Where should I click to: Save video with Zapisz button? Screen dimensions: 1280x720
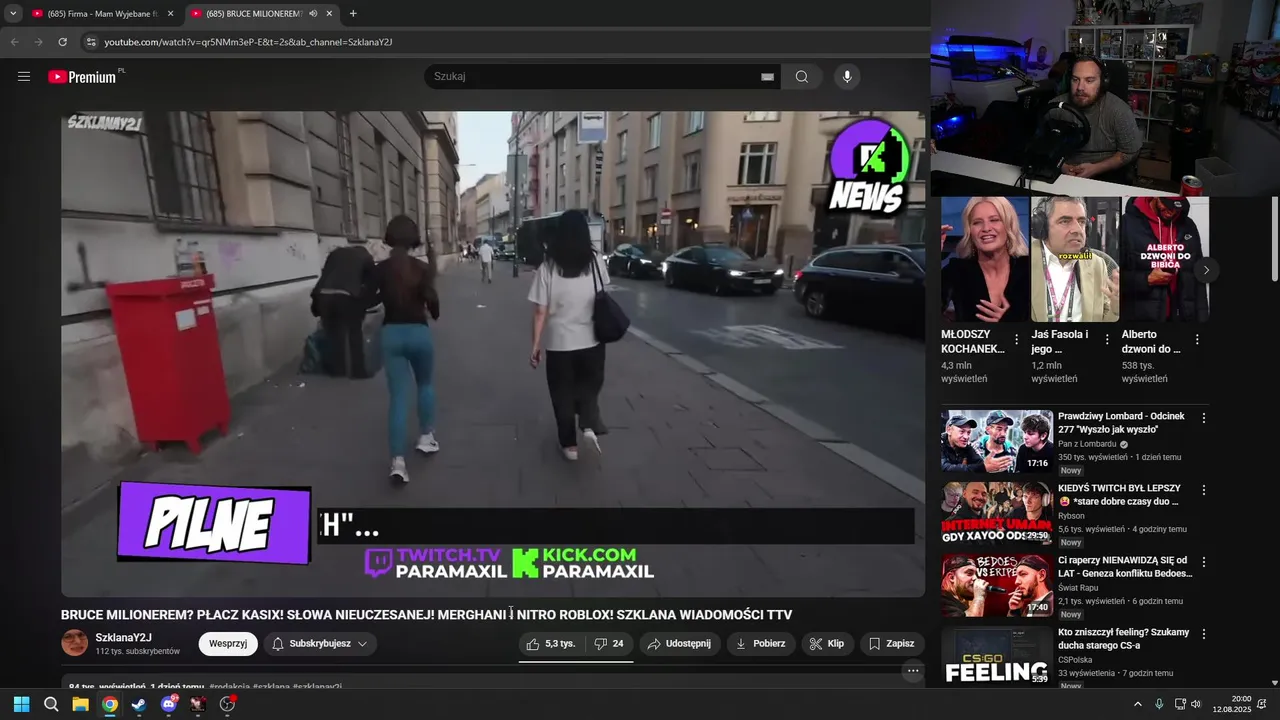coord(892,644)
